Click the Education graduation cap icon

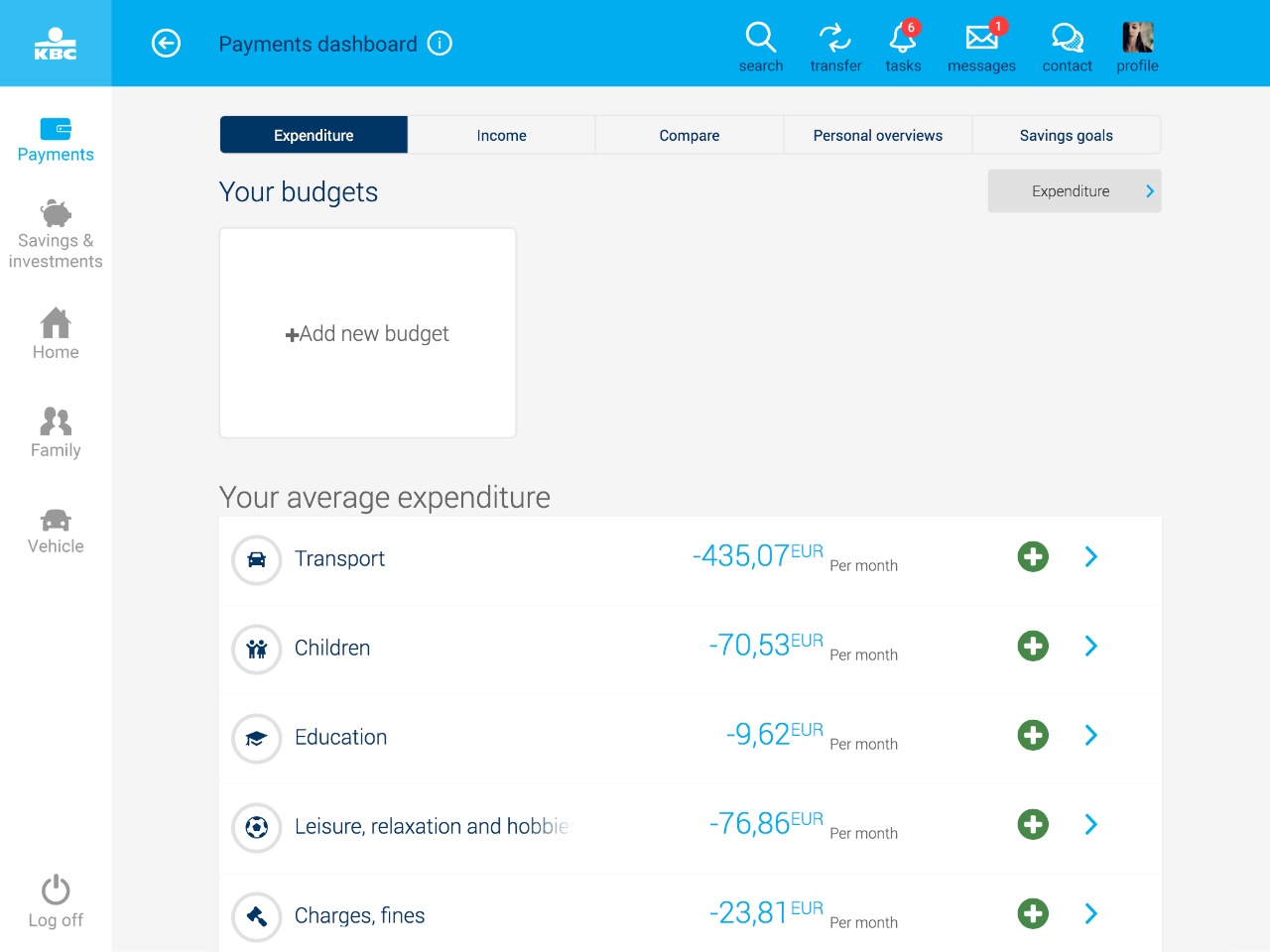point(257,738)
